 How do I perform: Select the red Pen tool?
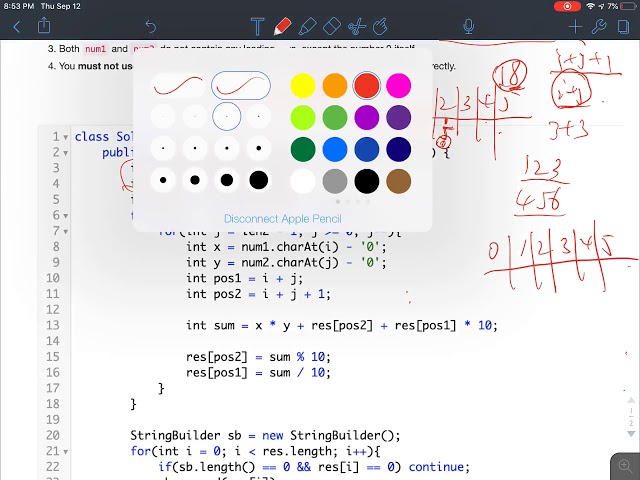282,27
